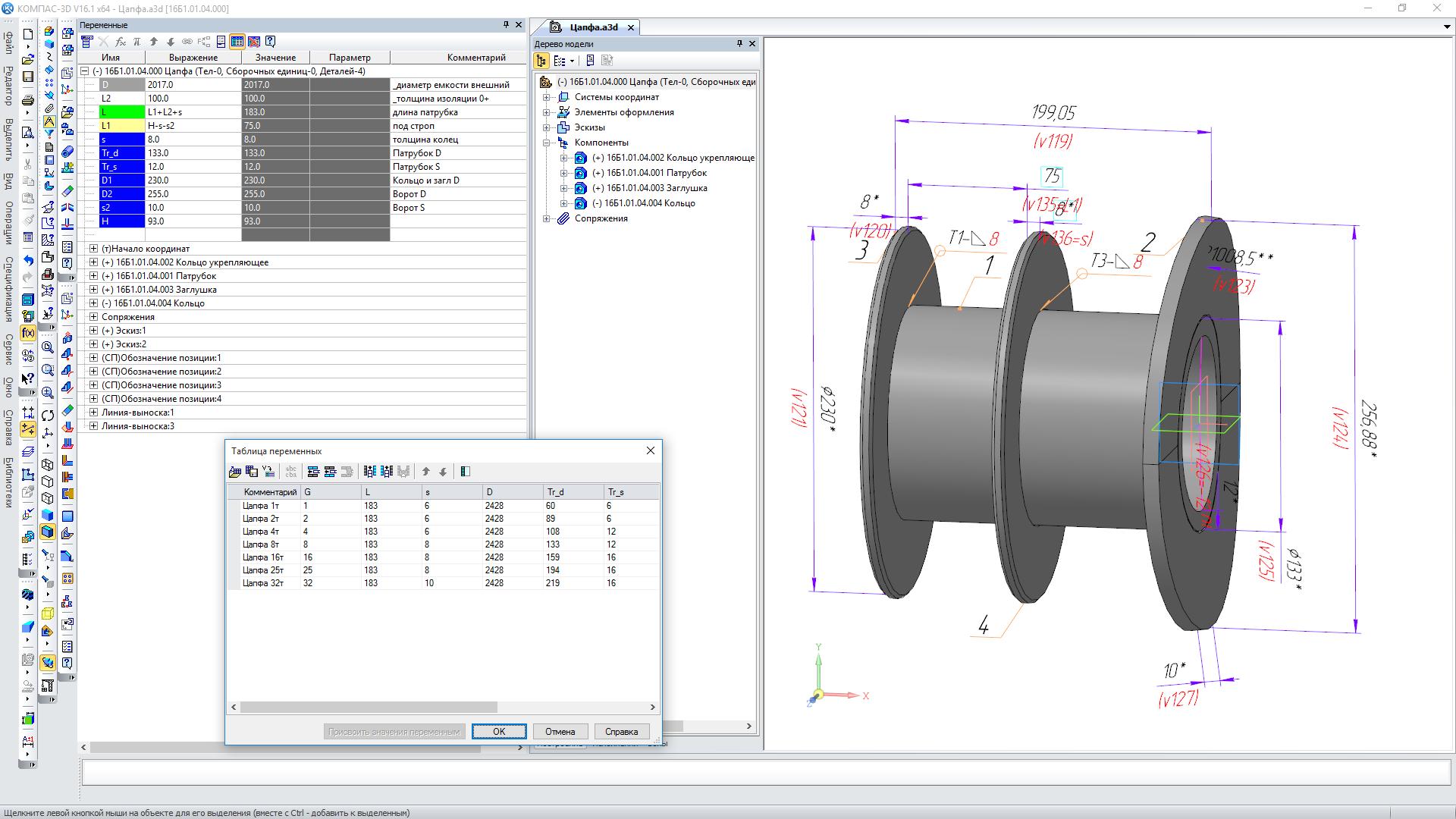The image size is (1456, 819).
Task: Toggle pin on the Дерево модели panel
Action: [x=739, y=44]
